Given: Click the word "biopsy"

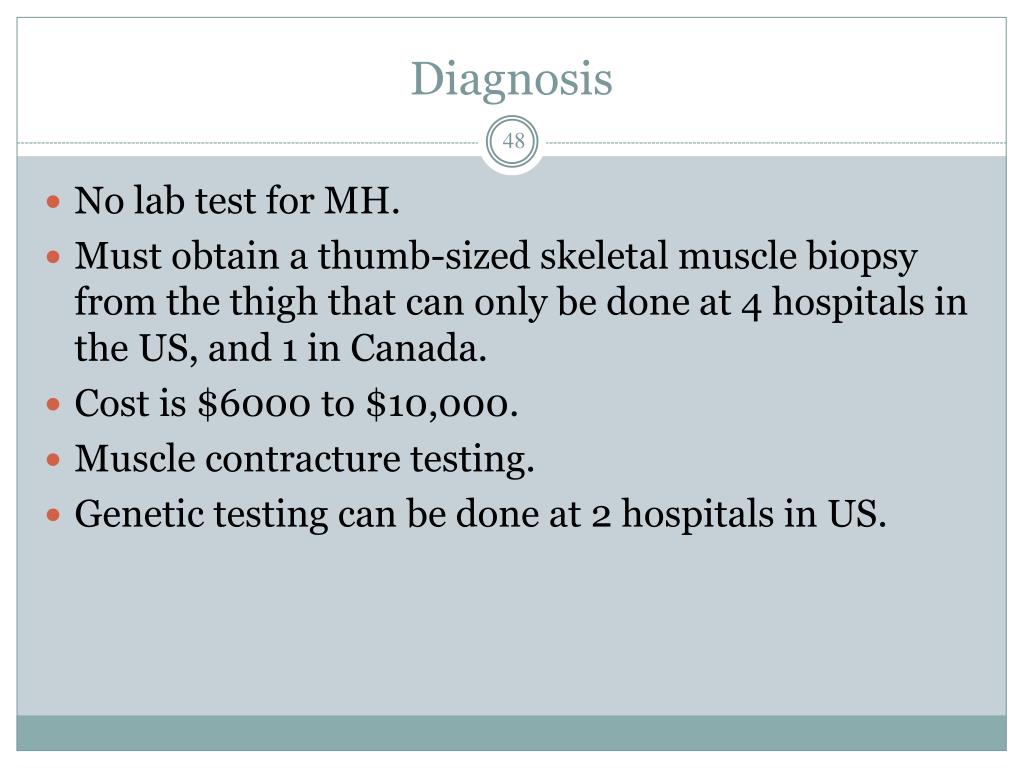Looking at the screenshot, I should pos(862,257).
